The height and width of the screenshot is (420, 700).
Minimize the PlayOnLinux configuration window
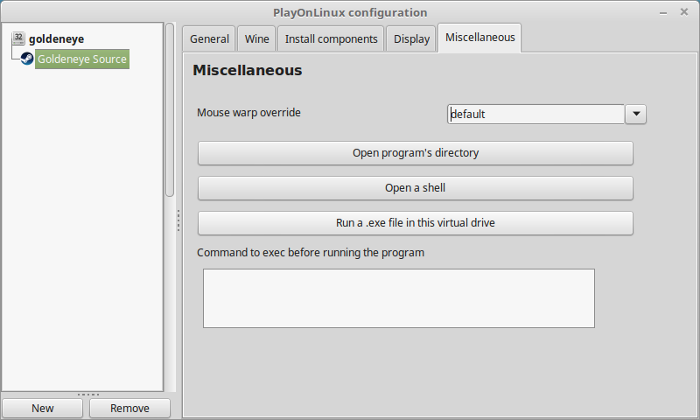coord(663,13)
